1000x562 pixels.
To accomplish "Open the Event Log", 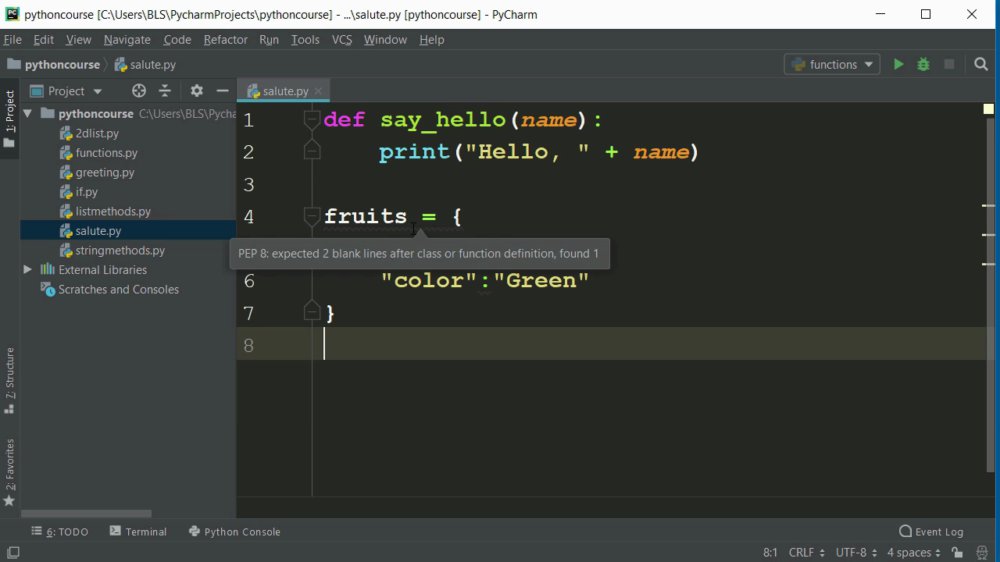I will (x=931, y=531).
